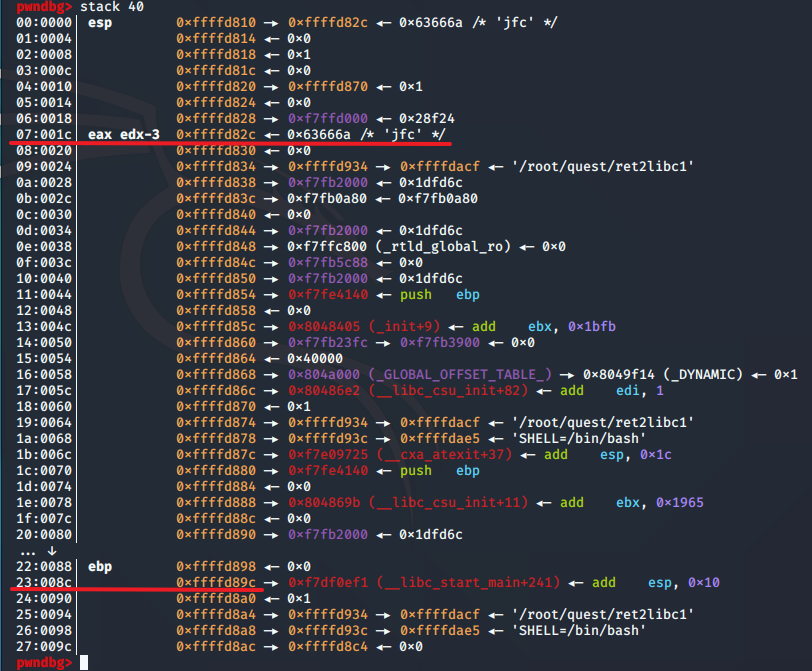Click address 0xffffd82c on the underlined row
The image size is (812, 671).
[216, 135]
